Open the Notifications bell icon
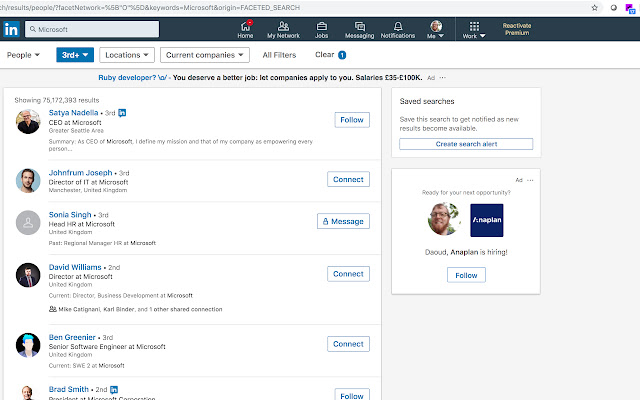The width and height of the screenshot is (640, 400). point(398,25)
